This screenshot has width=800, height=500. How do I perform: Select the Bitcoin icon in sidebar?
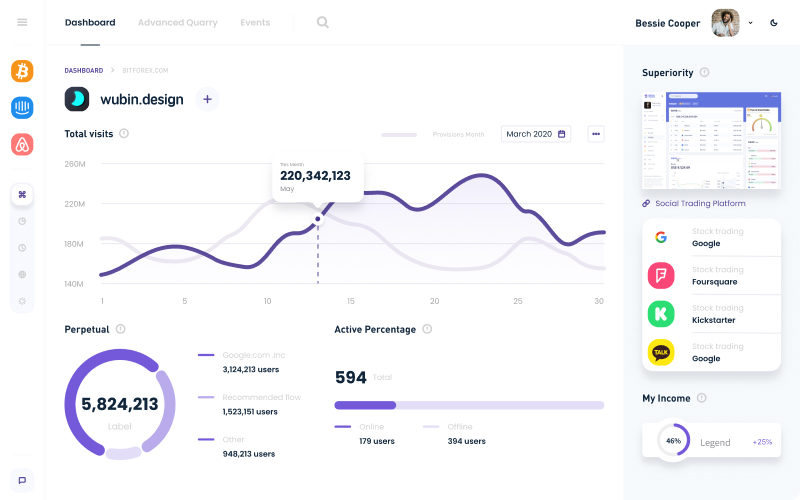point(22,71)
